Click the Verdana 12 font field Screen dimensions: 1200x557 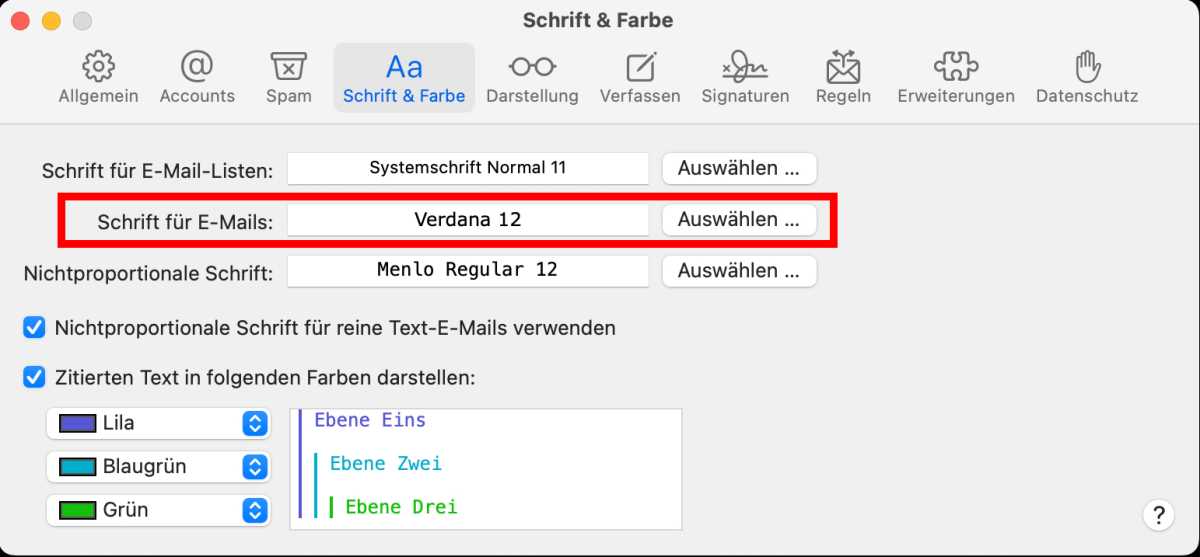pos(468,219)
